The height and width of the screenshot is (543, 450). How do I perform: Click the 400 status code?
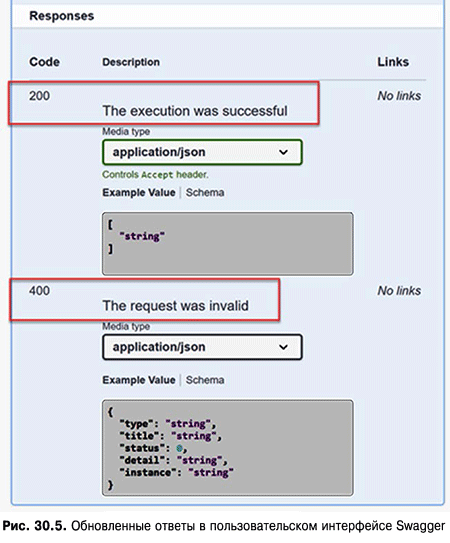coord(39,291)
